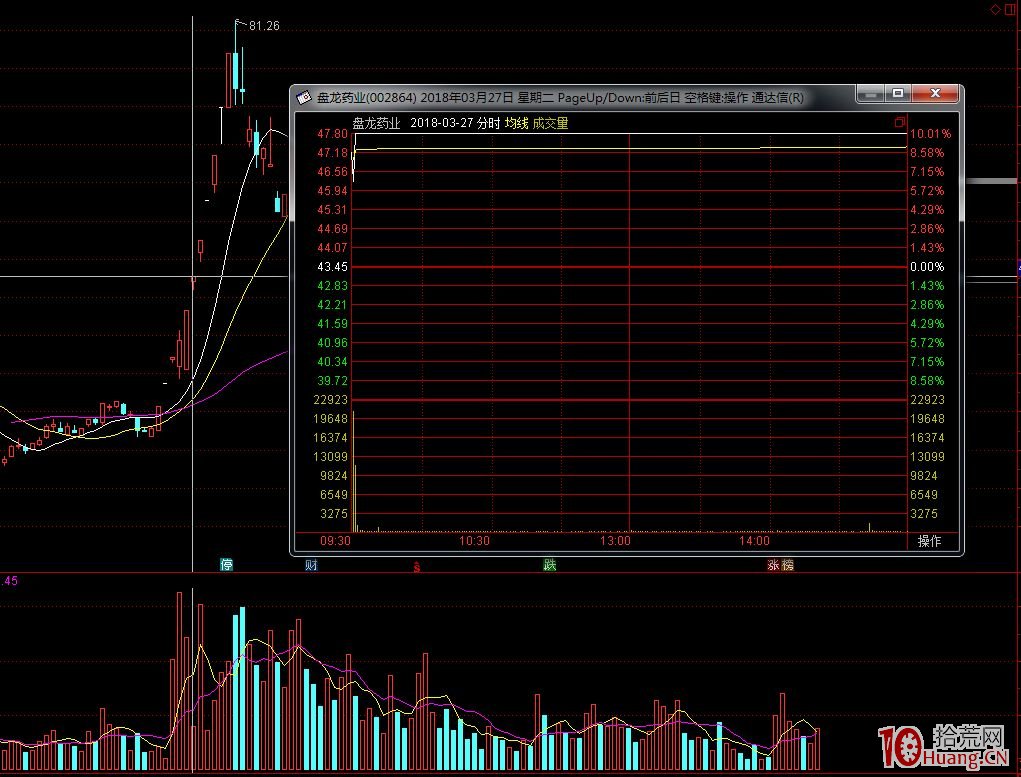
Task: Click the 14:00 time label on axis
Action: (754, 541)
